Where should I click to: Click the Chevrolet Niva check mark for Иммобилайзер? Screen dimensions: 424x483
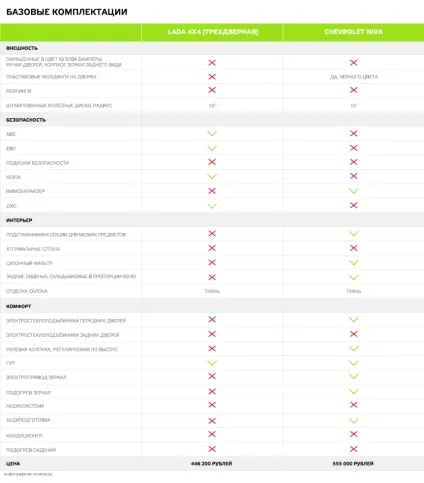(x=354, y=191)
